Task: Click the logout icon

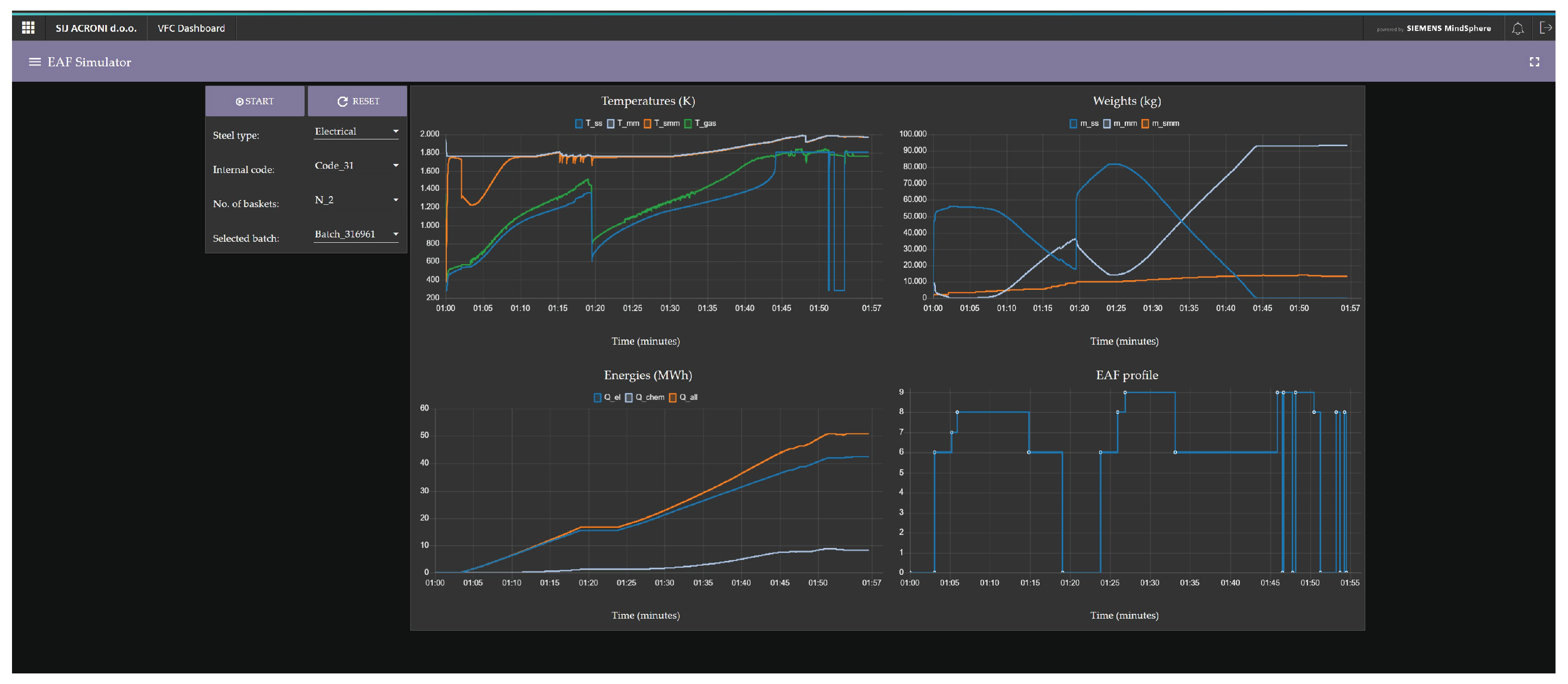Action: 1545,27
